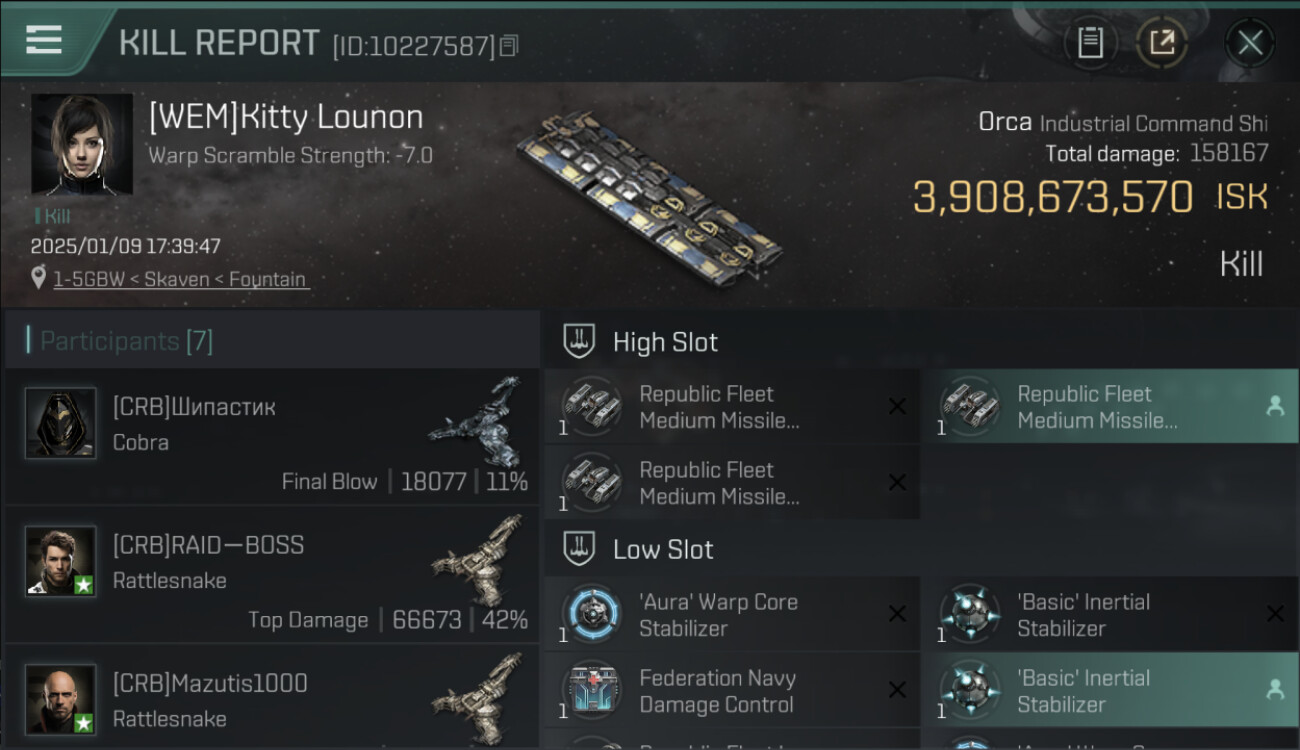Open the hamburger menu
1300x750 pixels.
[x=44, y=40]
